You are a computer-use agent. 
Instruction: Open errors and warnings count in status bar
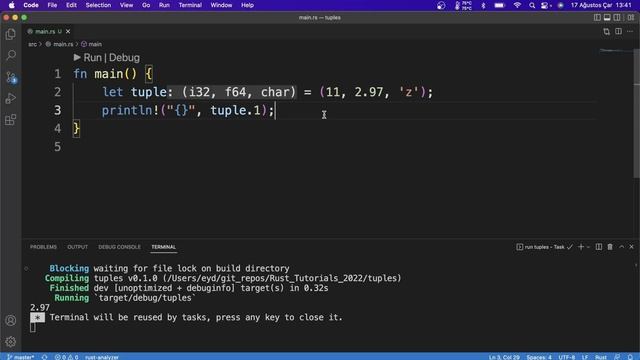67,357
